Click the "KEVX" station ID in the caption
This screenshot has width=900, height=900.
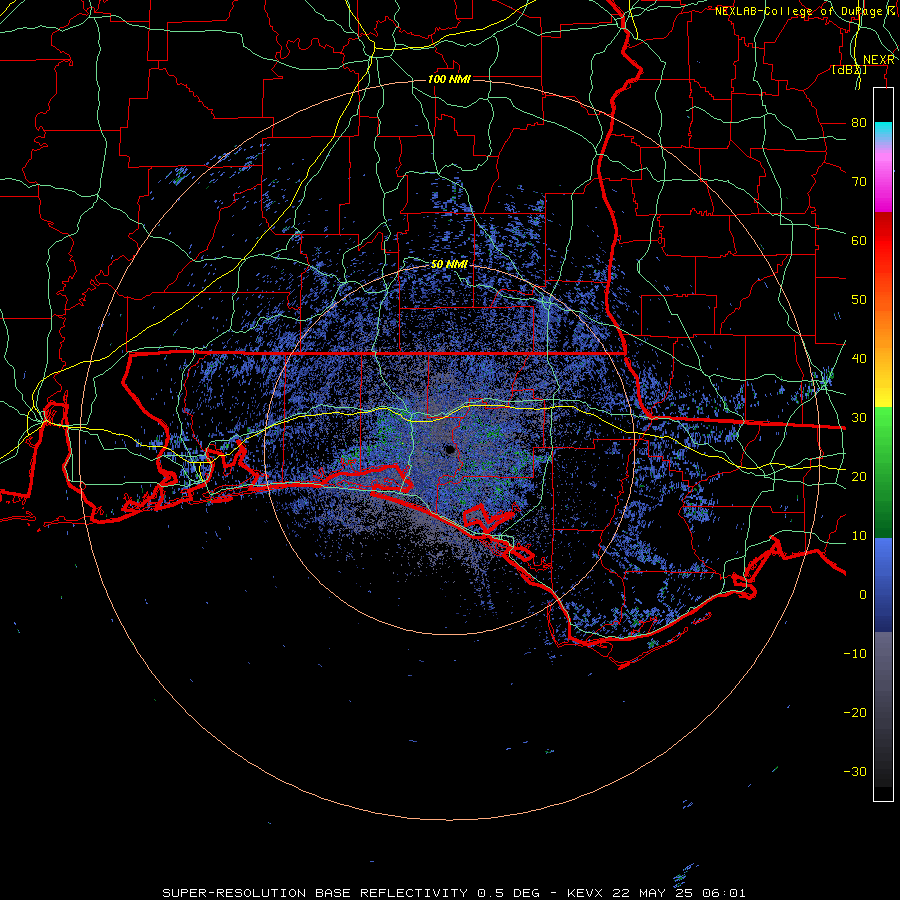pos(585,893)
